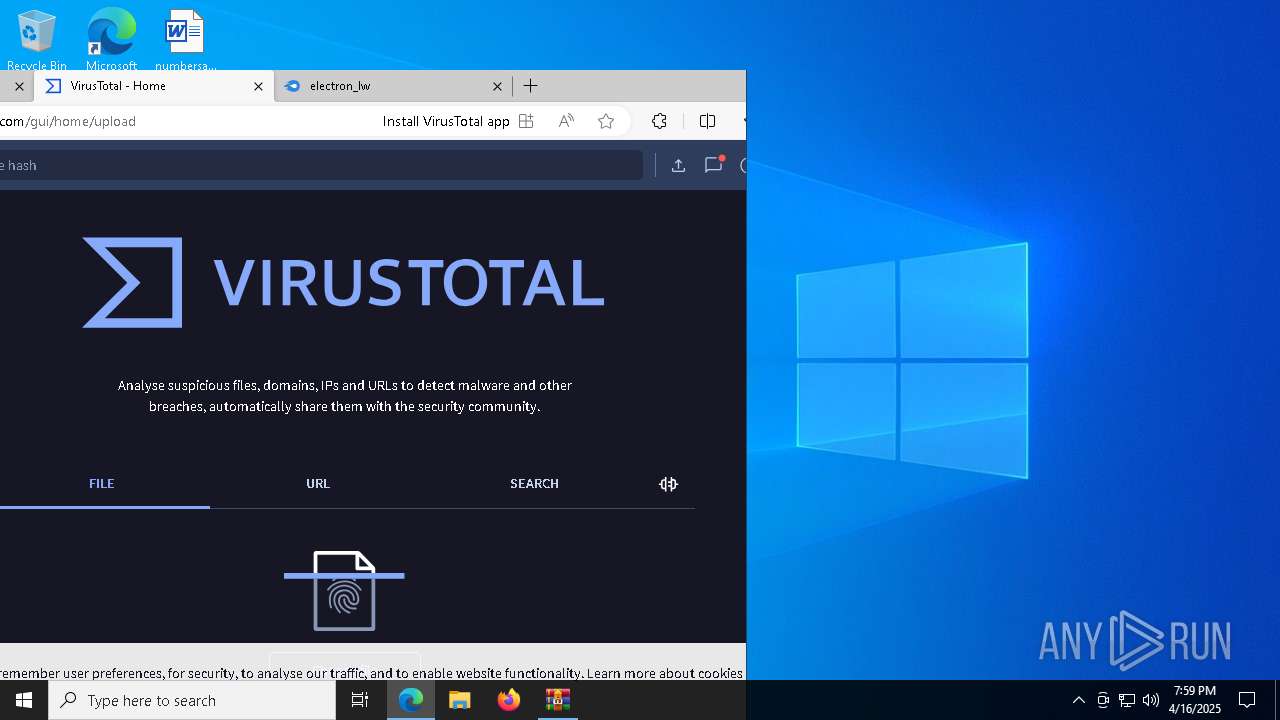Click Install VirusTotal app text

click(446, 121)
